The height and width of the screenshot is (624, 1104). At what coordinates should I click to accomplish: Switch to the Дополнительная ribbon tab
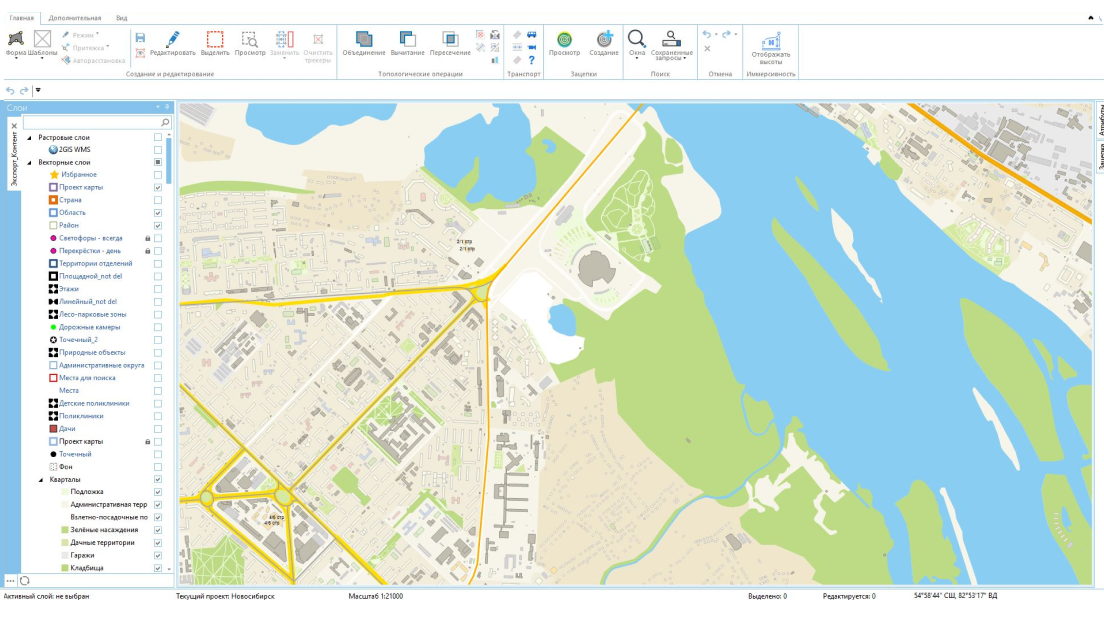click(x=75, y=18)
